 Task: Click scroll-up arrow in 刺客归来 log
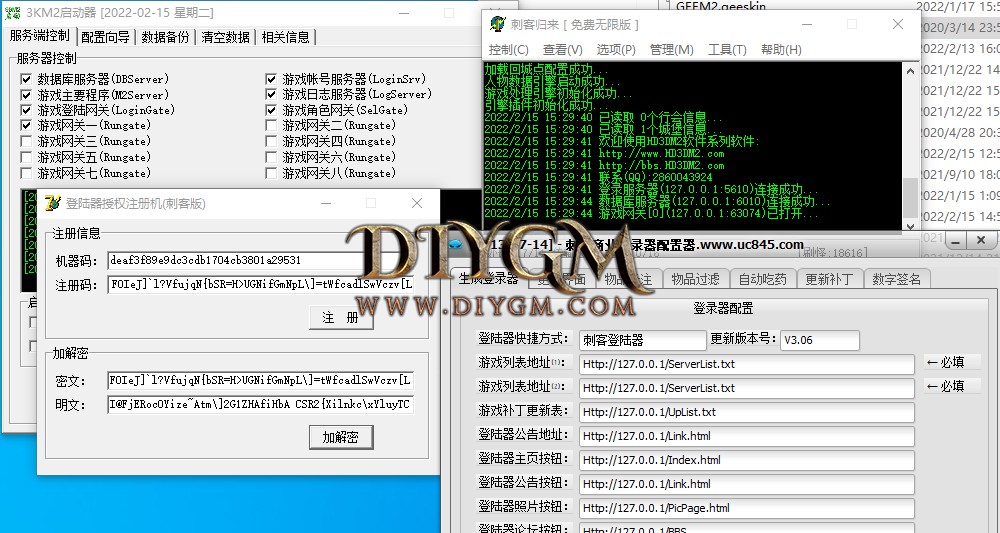(911, 71)
